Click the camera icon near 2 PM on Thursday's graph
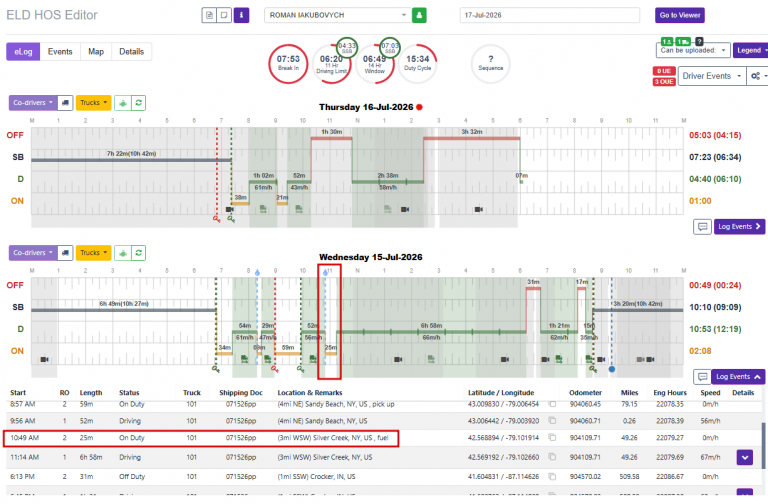The height and width of the screenshot is (504, 768). (405, 210)
